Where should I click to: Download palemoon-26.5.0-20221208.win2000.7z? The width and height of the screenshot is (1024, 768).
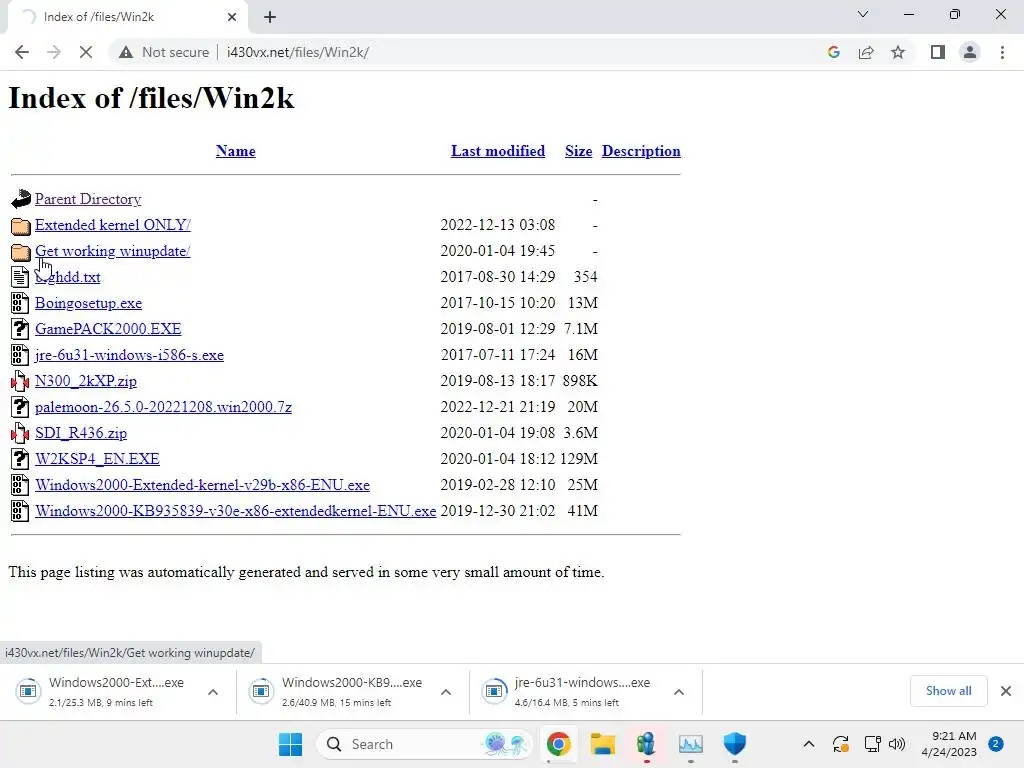point(163,407)
